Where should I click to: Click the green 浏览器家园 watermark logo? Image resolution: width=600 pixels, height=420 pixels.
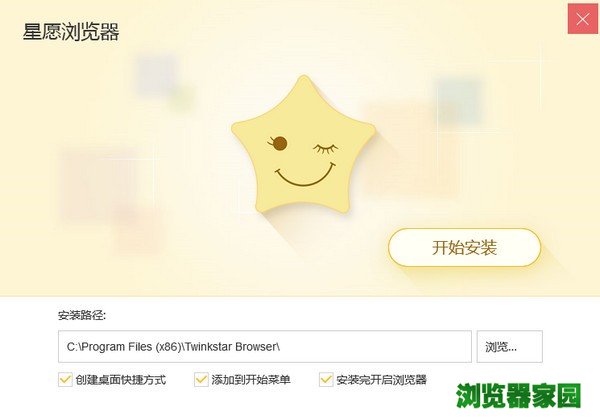click(x=518, y=396)
